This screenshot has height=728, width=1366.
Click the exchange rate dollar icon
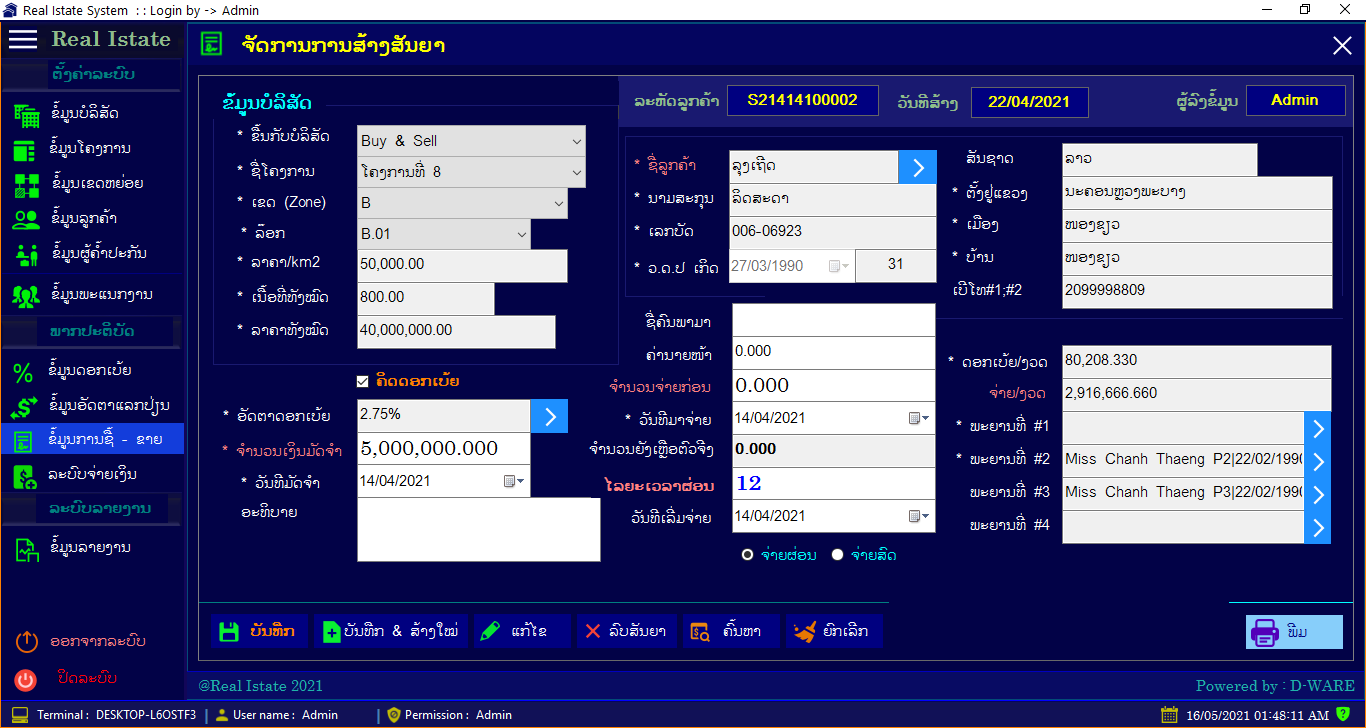point(24,407)
